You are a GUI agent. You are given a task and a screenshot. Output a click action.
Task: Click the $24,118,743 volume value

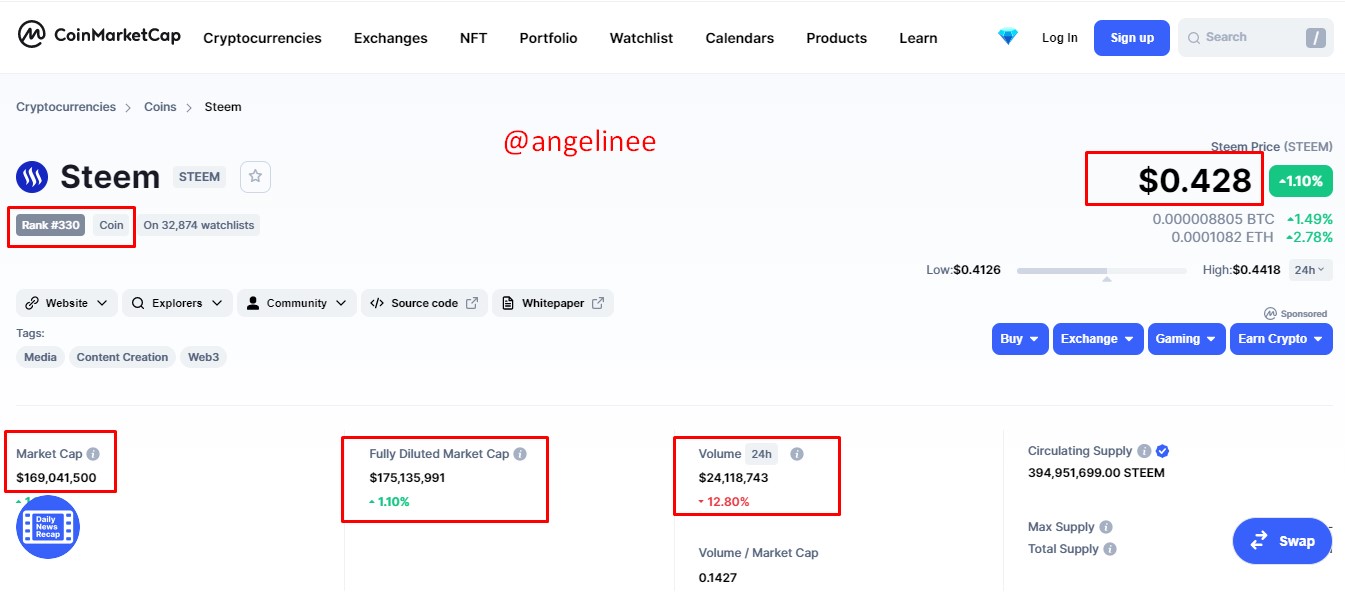[x=733, y=478]
